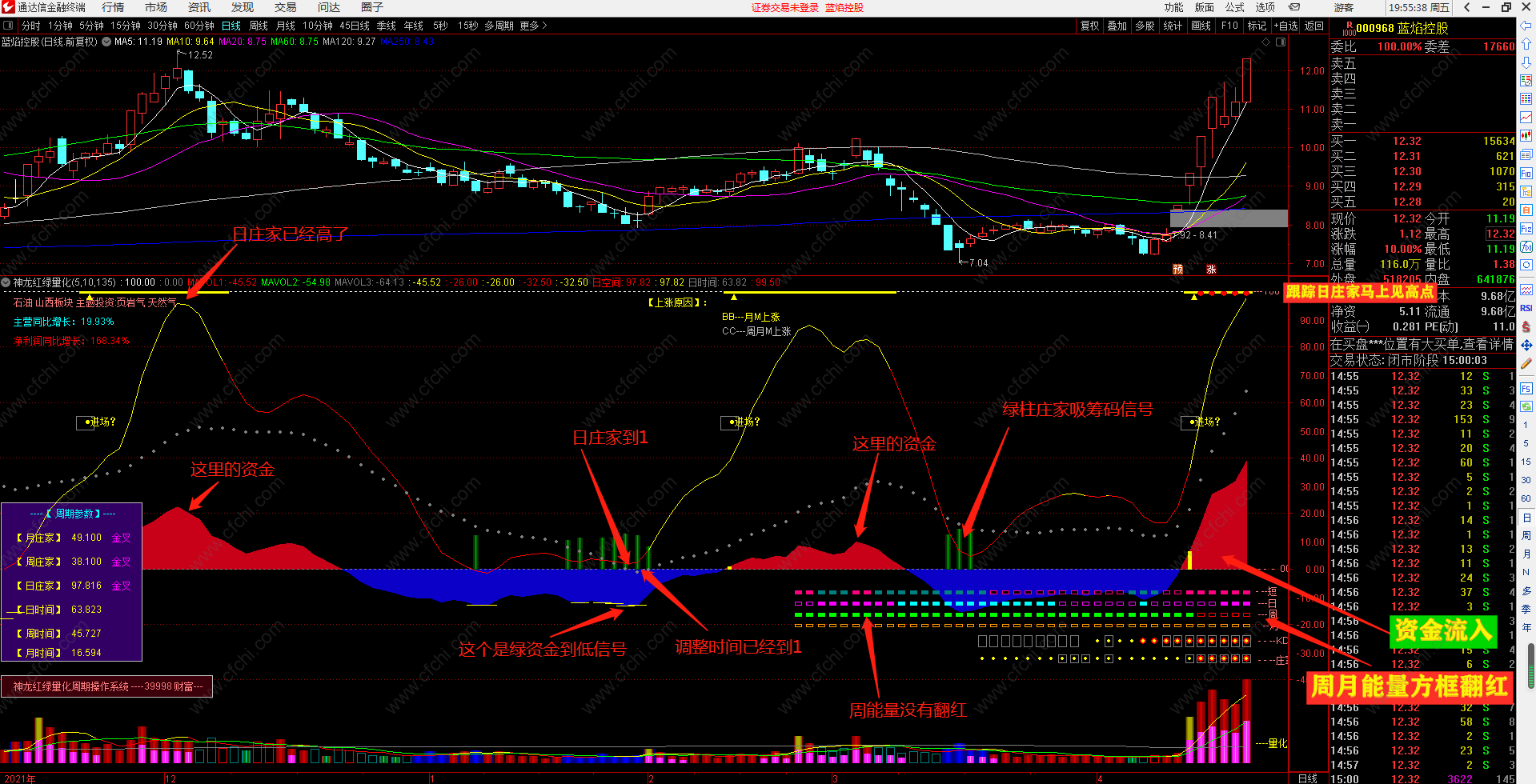Switch to the 月线 monthly tab

coord(286,26)
